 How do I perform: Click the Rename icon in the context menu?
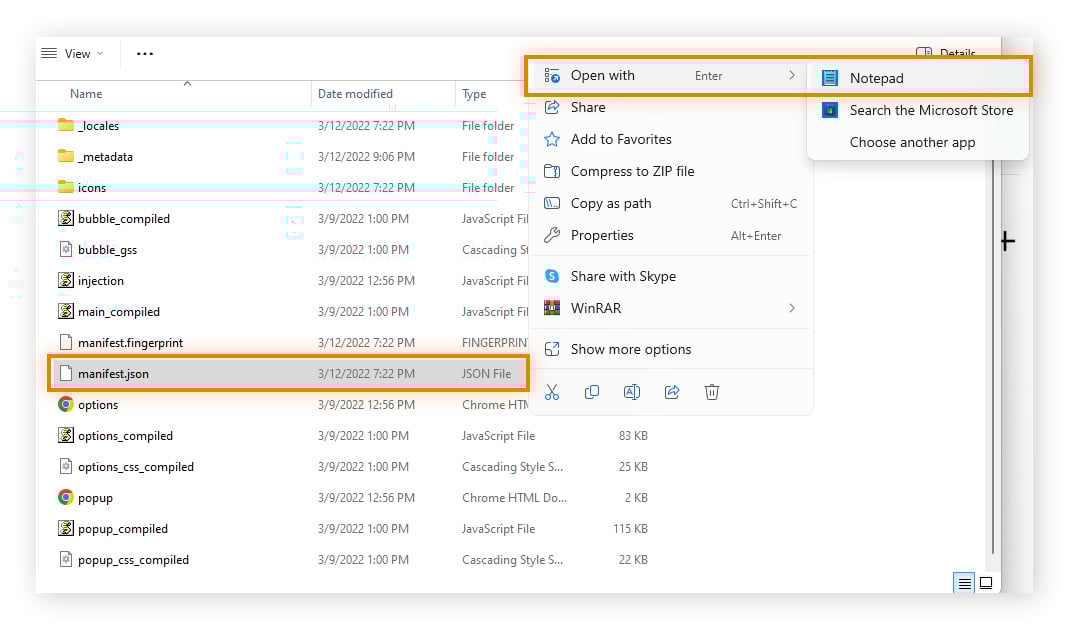pyautogui.click(x=632, y=392)
